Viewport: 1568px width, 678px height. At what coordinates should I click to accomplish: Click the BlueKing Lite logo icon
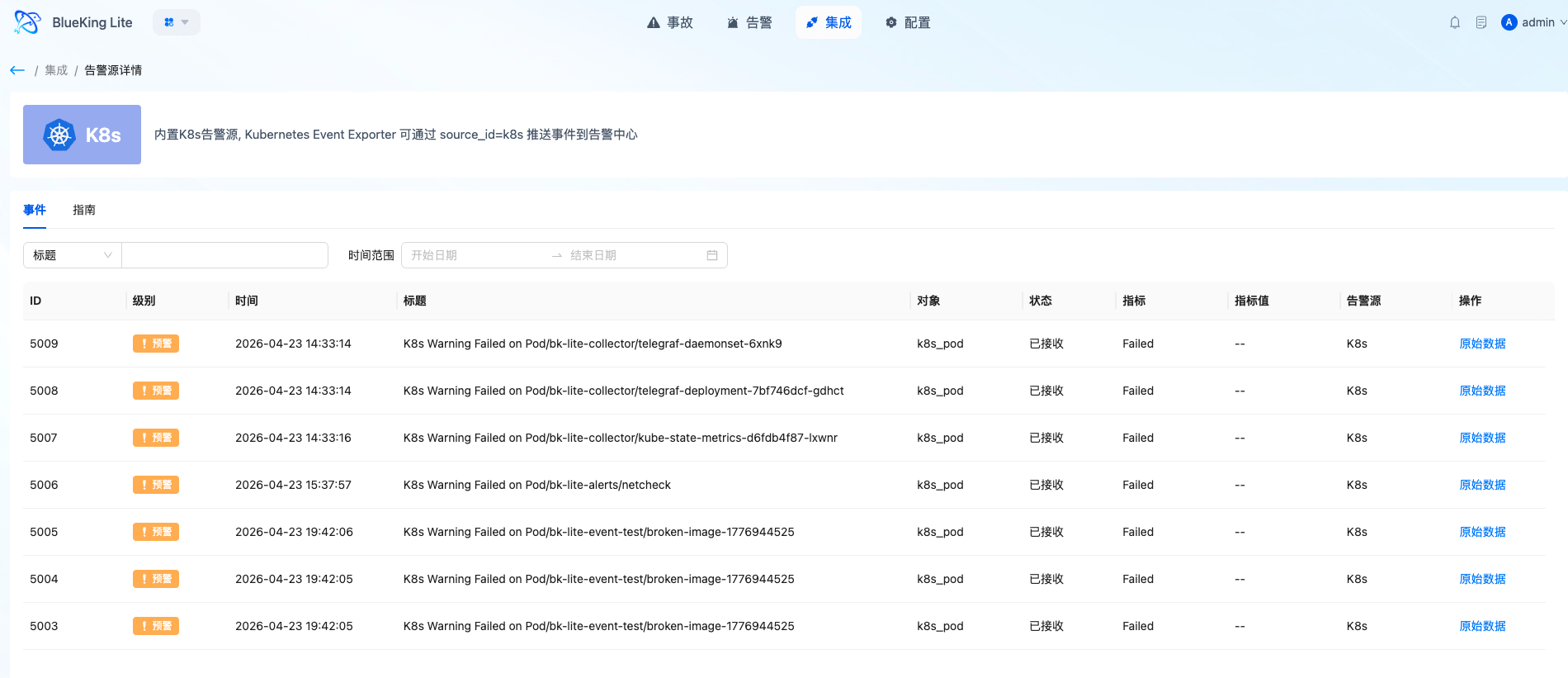pos(26,22)
